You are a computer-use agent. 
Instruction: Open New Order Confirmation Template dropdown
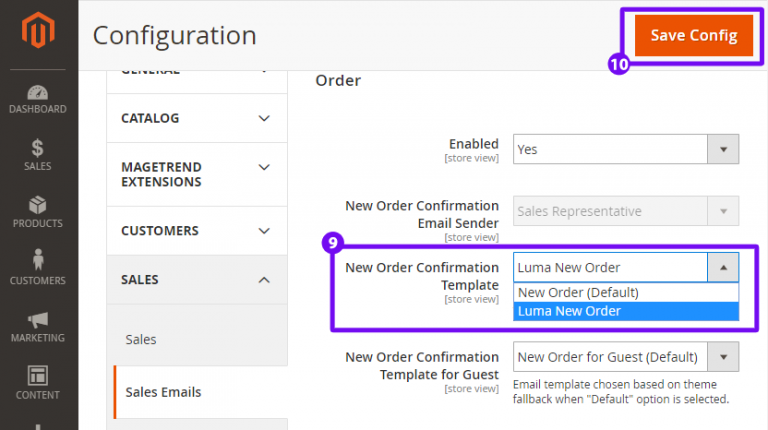[626, 267]
